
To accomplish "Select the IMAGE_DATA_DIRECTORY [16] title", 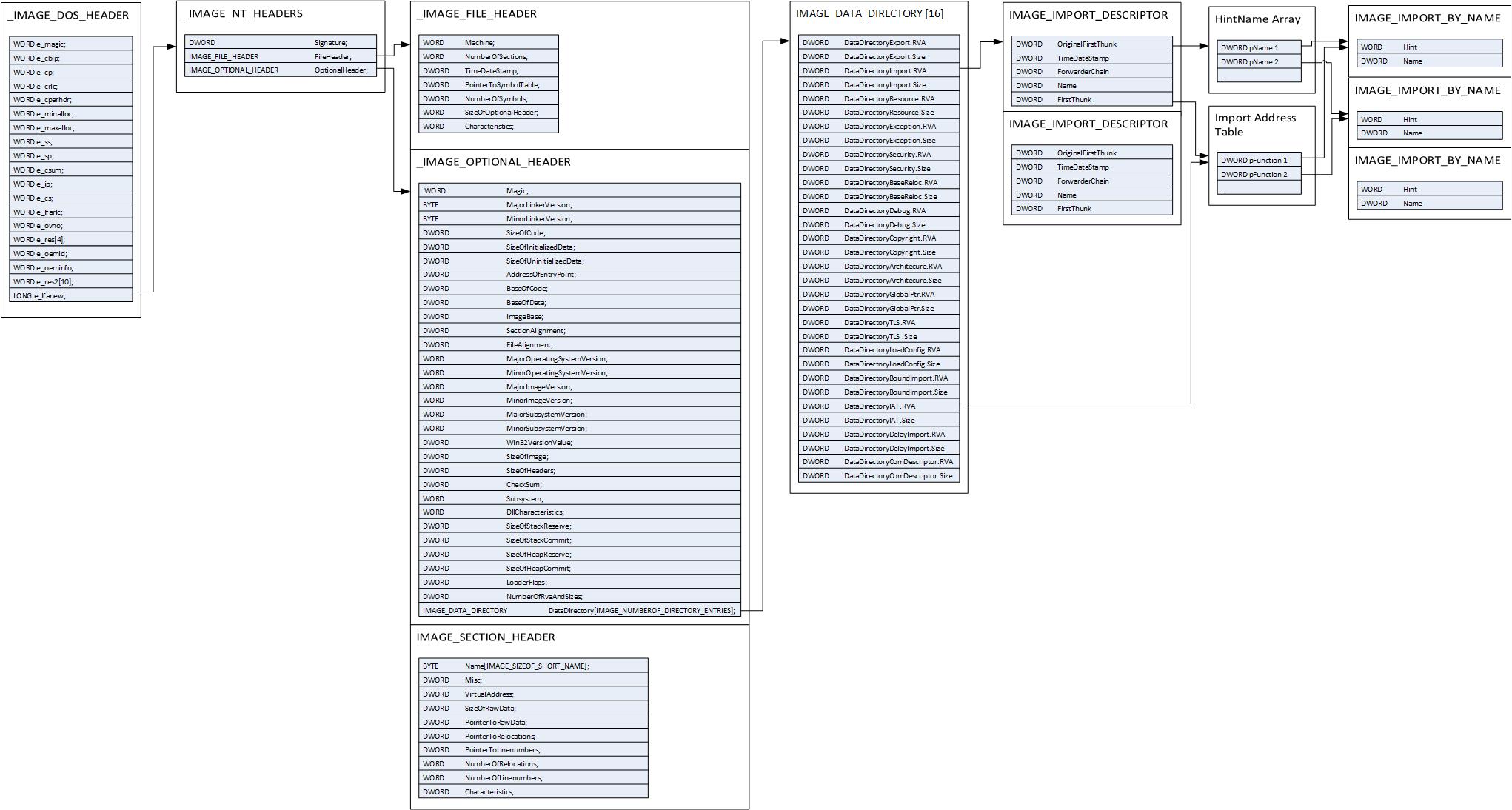I will click(869, 13).
